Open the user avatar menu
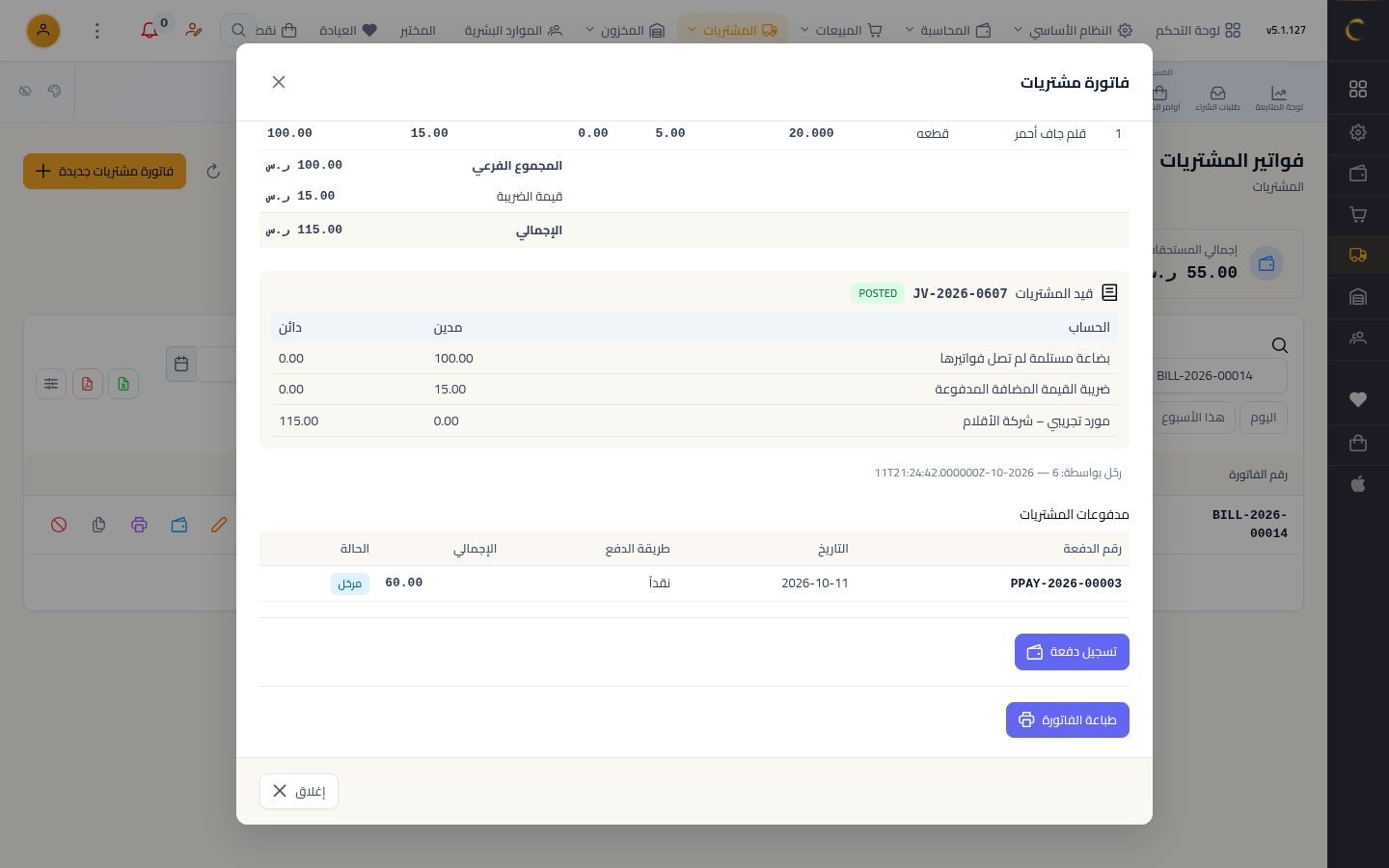The image size is (1389, 868). coord(43,31)
